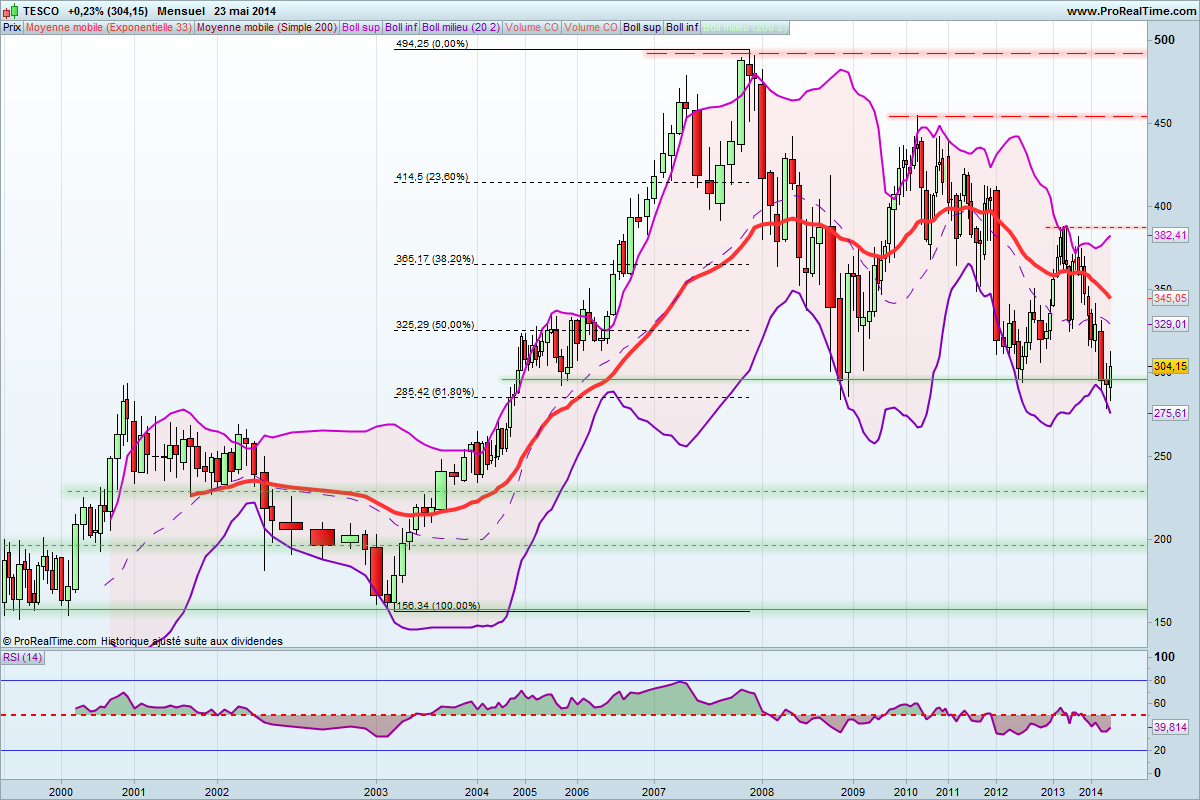
Task: Click the candlestick chart icon beside TESCO
Action: (x=12, y=11)
